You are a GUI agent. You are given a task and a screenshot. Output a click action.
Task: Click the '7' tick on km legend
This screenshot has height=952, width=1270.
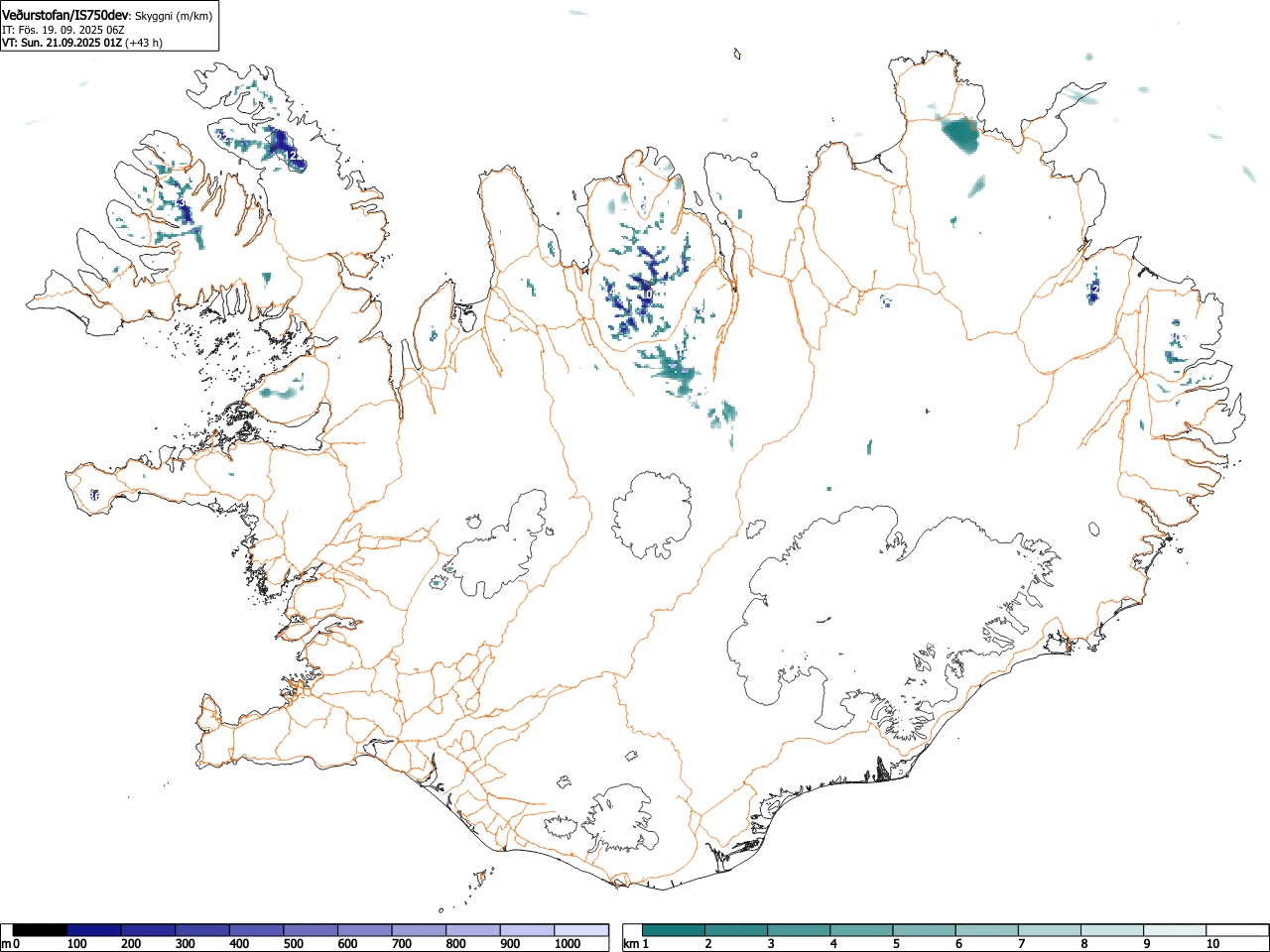1021,944
